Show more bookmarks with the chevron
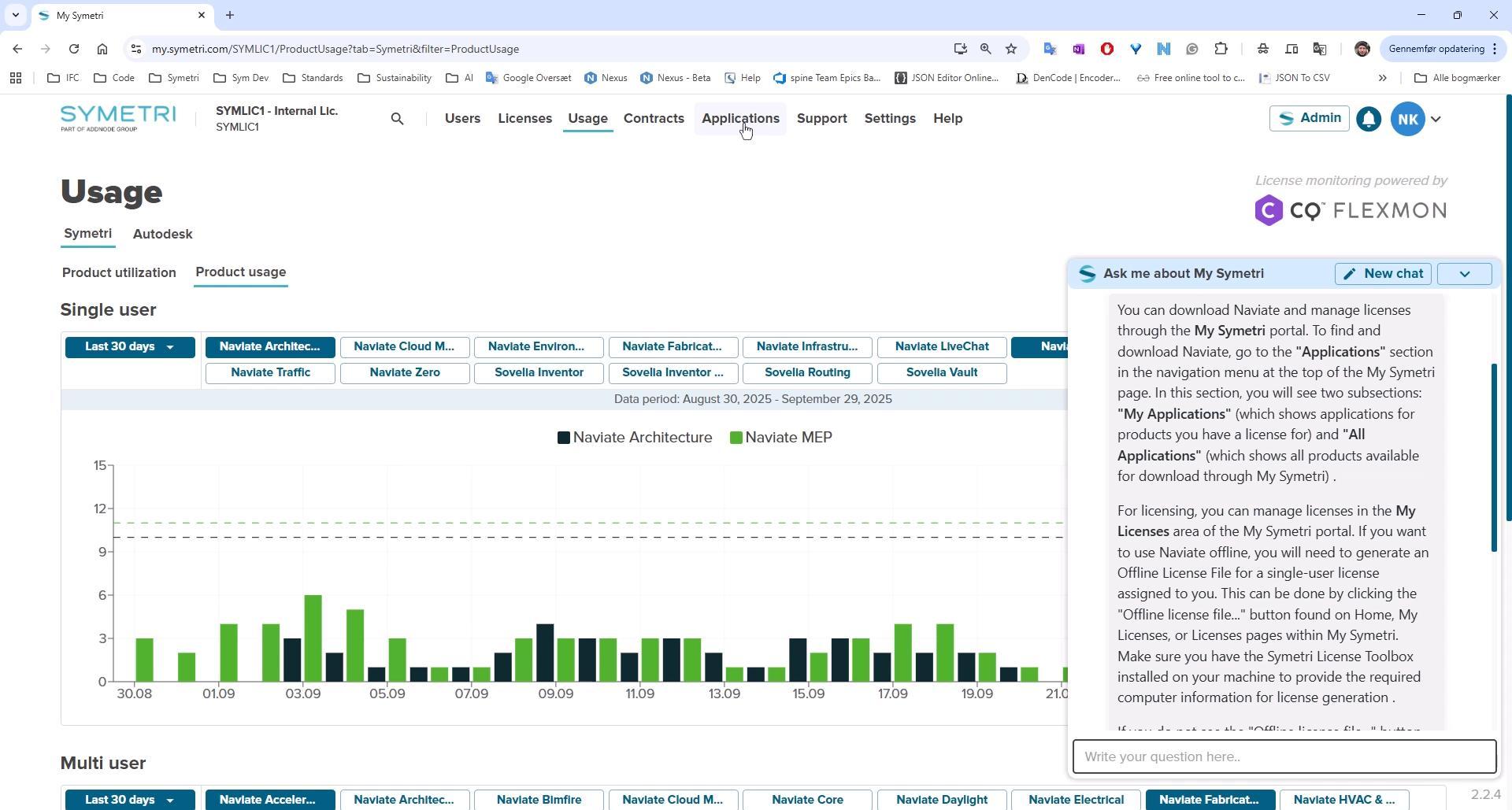The height and width of the screenshot is (810, 1512). (1382, 78)
